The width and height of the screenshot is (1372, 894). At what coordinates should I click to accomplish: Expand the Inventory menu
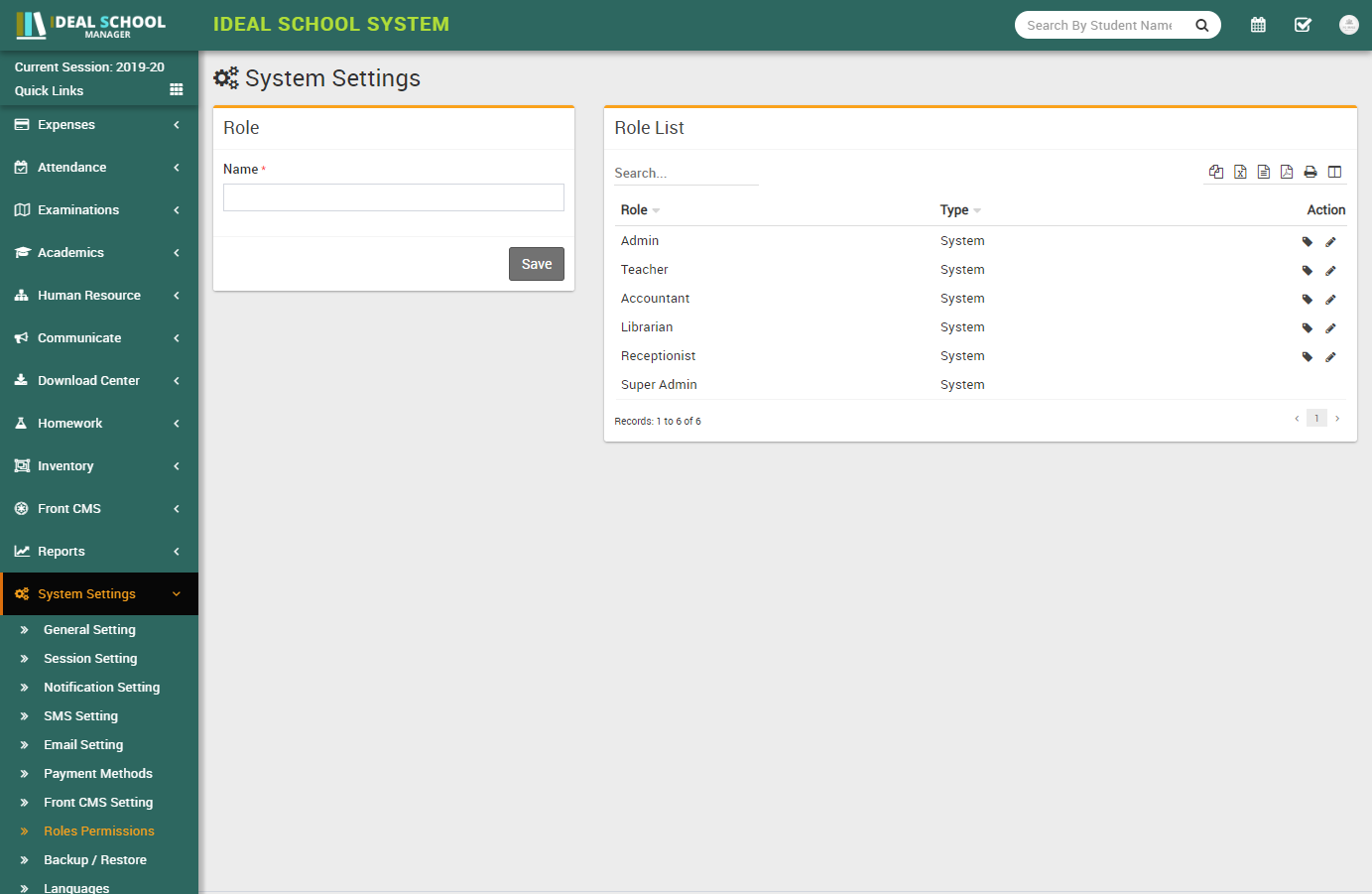(x=99, y=465)
